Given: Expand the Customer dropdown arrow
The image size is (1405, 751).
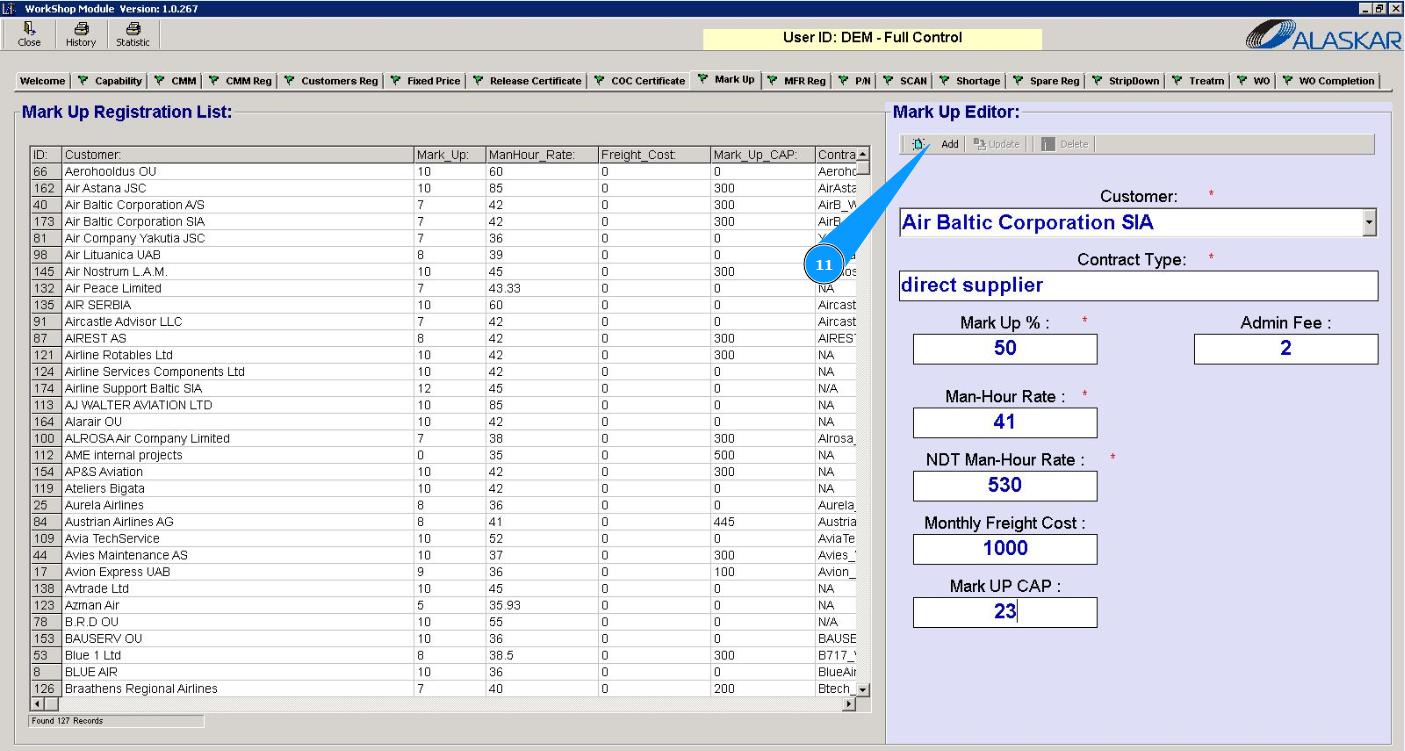Looking at the screenshot, I should [1369, 223].
